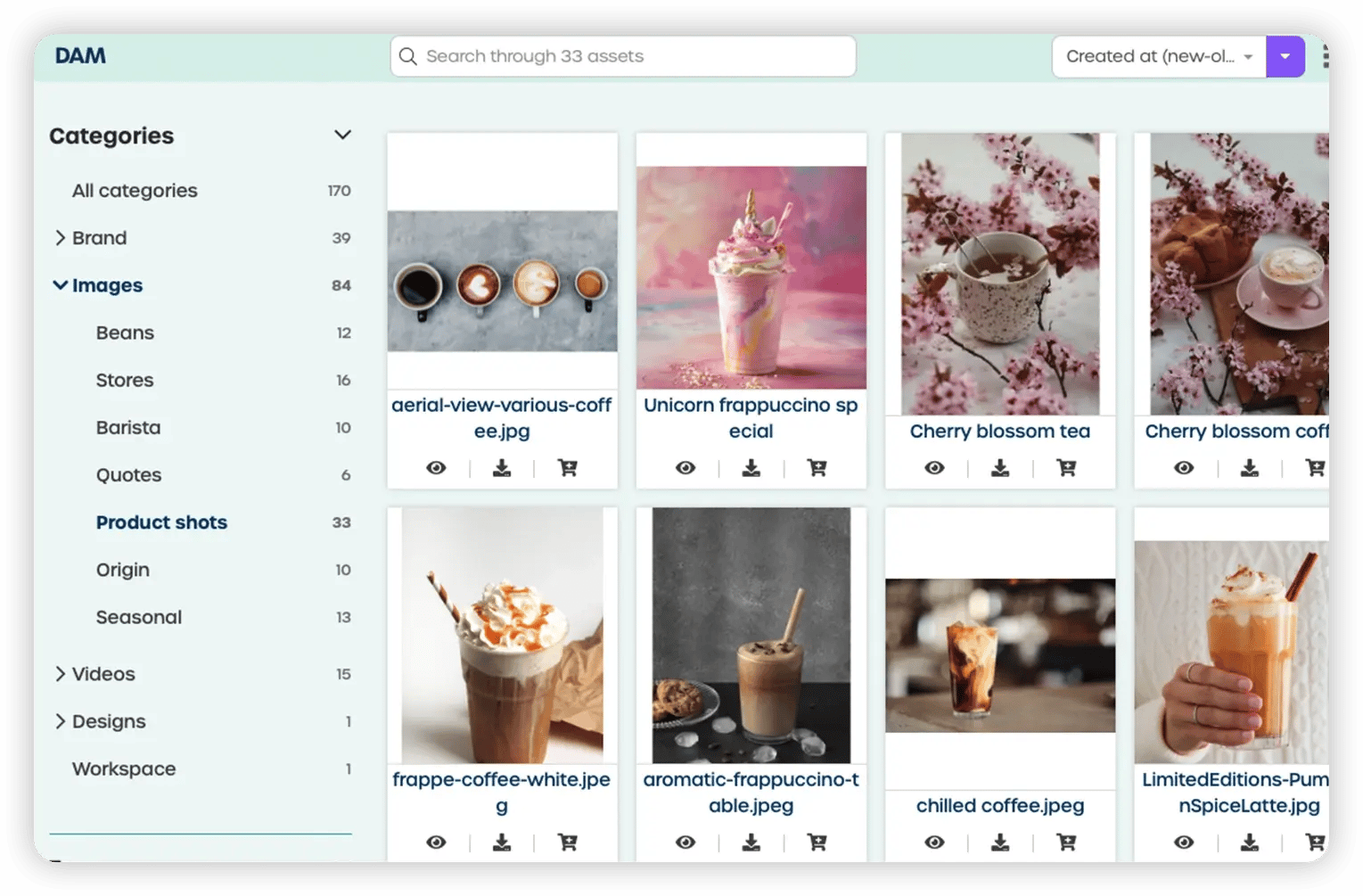The height and width of the screenshot is (896, 1363).
Task: Select the Beans subcategory
Action: 125,333
